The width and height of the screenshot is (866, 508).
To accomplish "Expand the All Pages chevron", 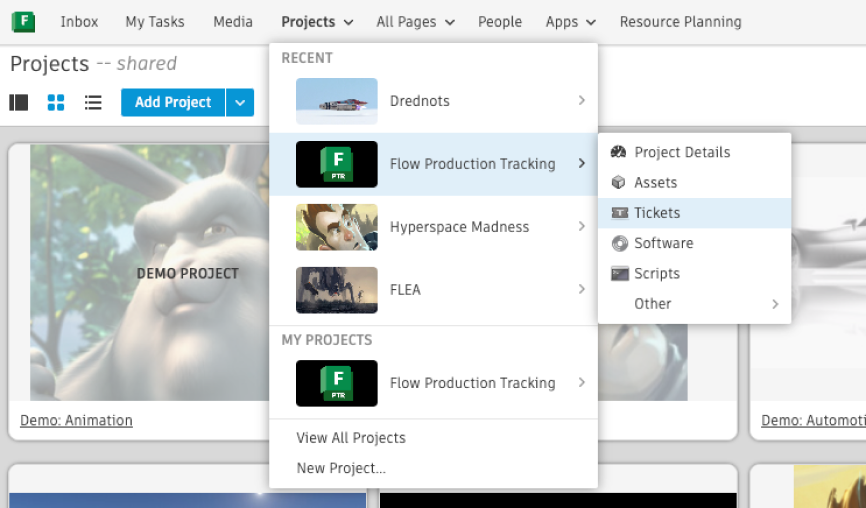I will tap(450, 23).
